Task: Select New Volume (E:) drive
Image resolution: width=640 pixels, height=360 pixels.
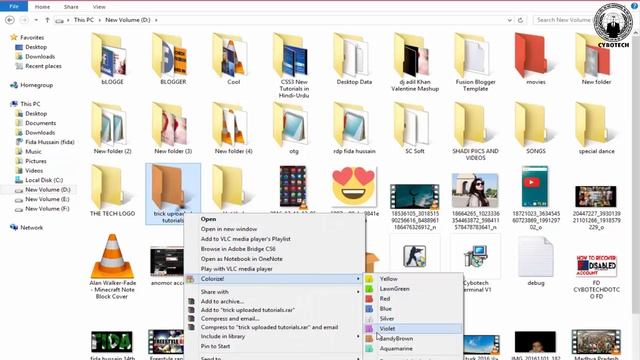Action: pos(47,199)
